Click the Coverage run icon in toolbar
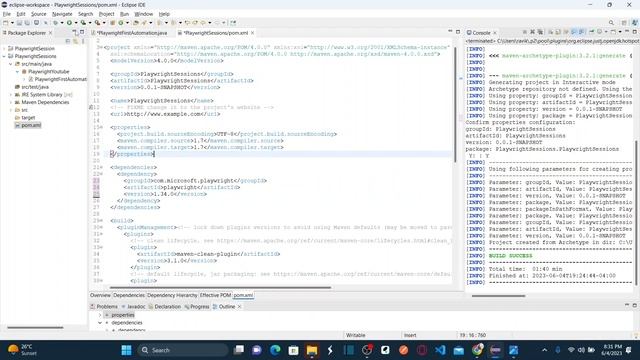Image resolution: width=640 pixels, height=360 pixels. (x=83, y=23)
